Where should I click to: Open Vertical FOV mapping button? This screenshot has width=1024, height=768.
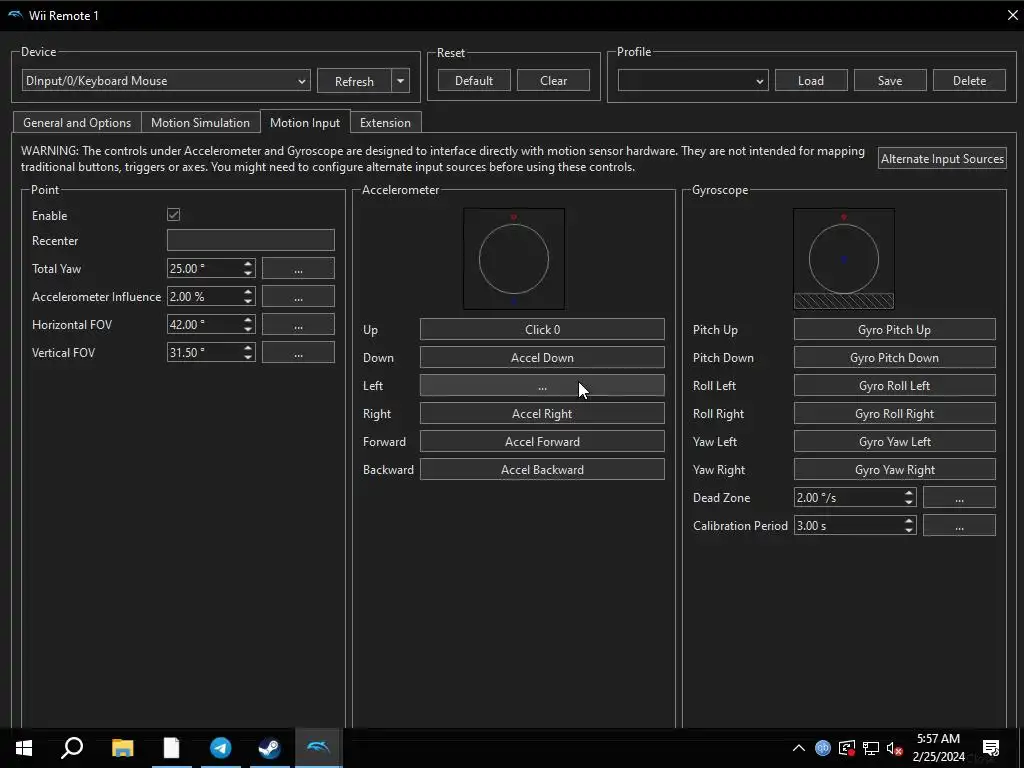tap(298, 353)
